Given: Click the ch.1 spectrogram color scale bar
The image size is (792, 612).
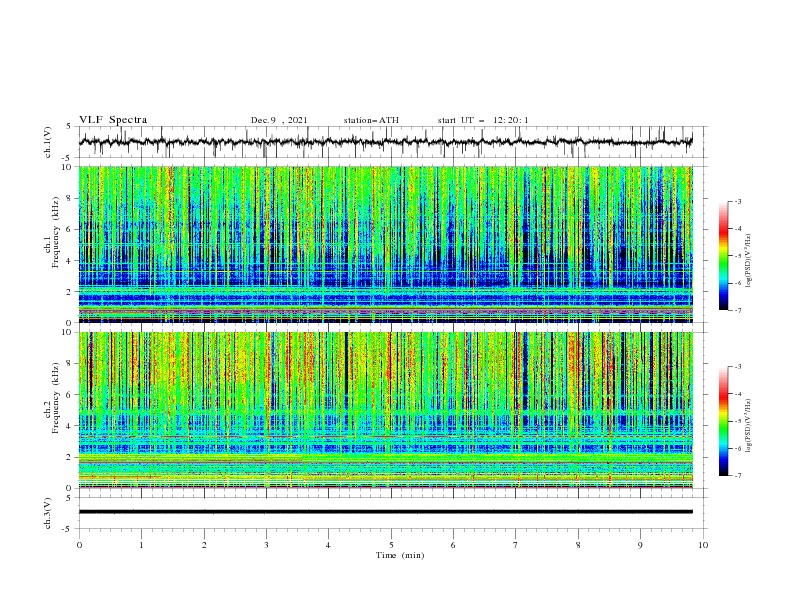Looking at the screenshot, I should point(723,256).
